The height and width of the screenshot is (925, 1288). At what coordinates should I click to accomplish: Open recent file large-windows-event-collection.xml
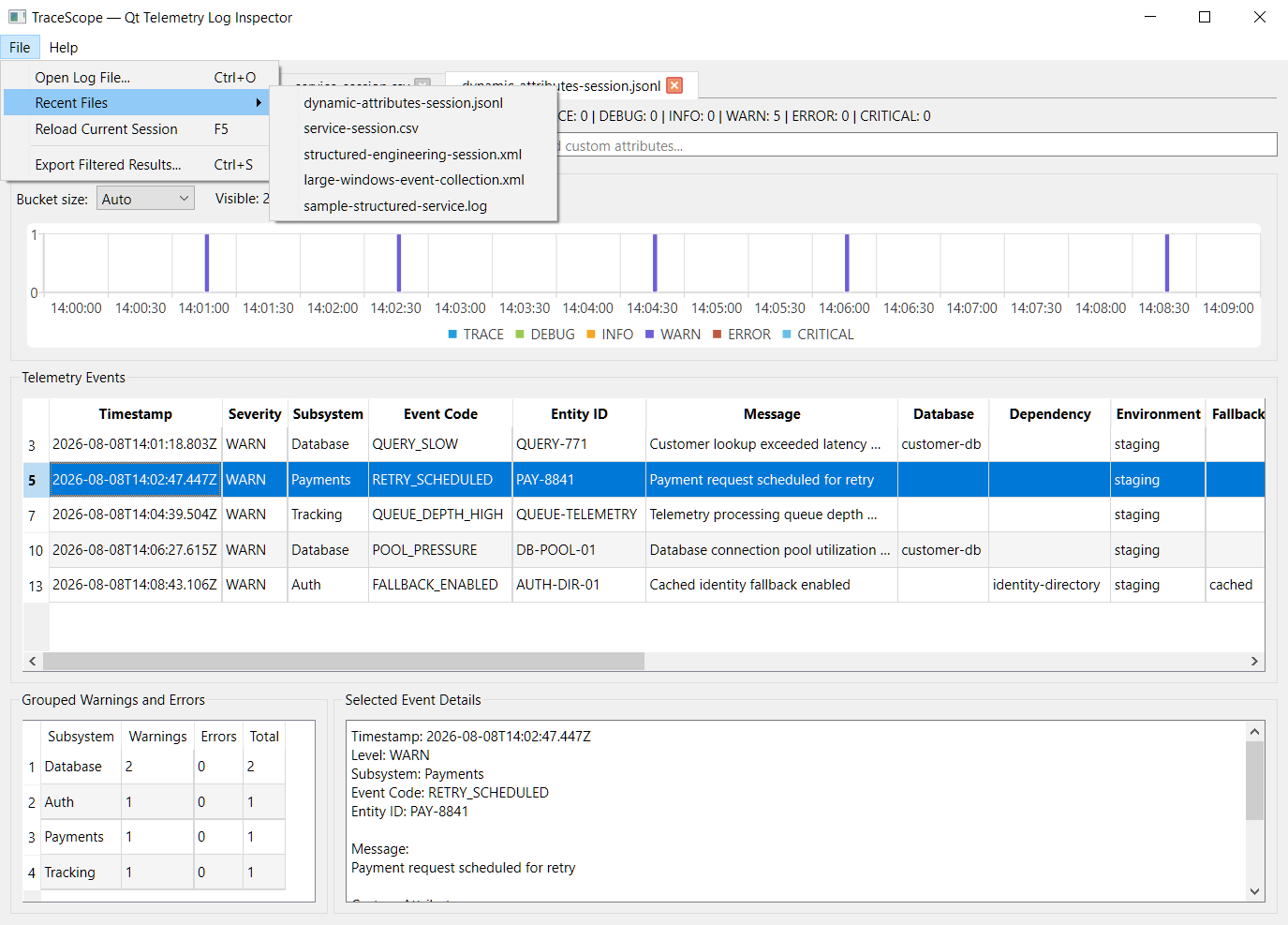click(413, 180)
